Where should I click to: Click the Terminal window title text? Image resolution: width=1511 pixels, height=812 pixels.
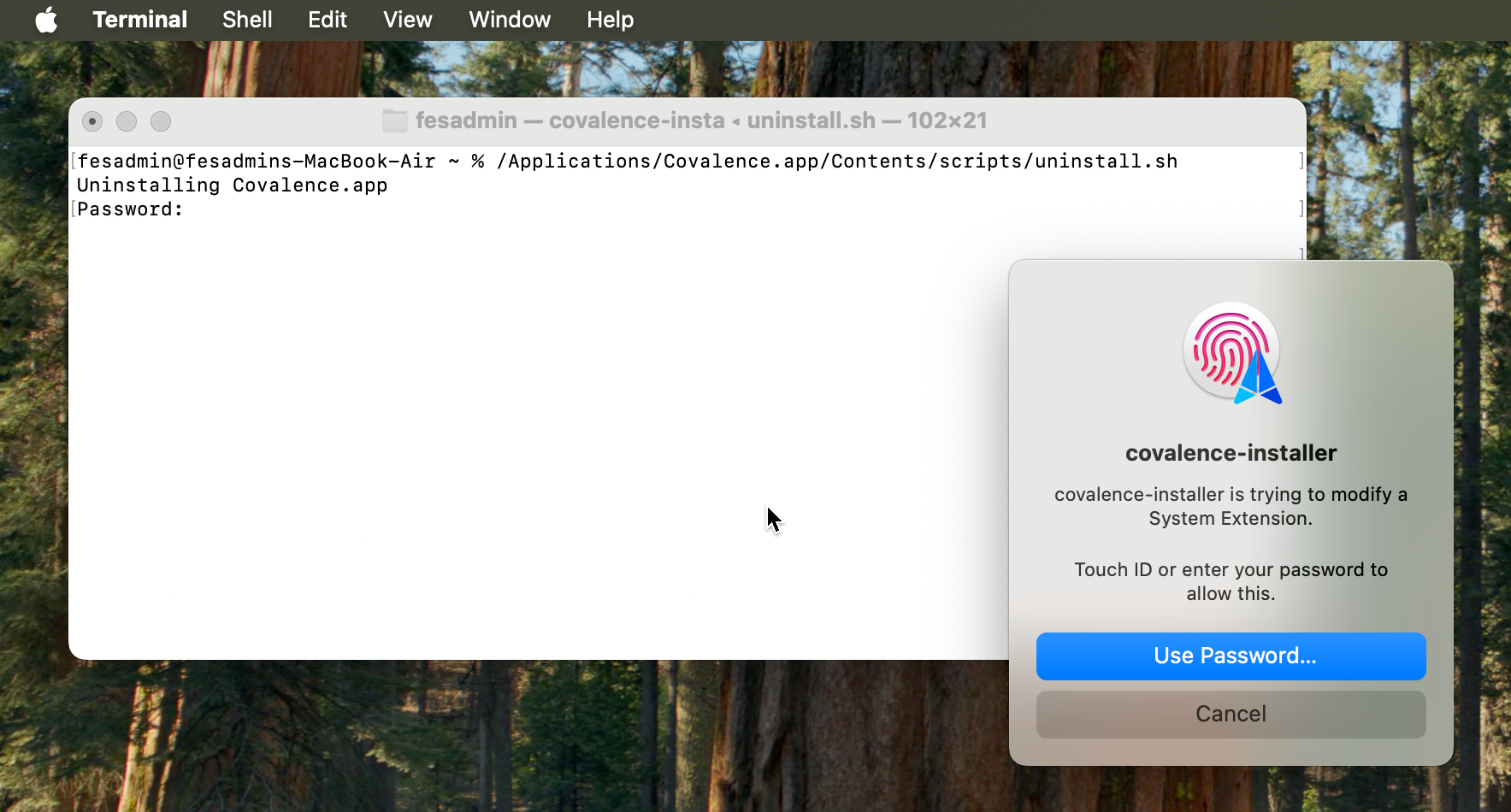point(701,121)
